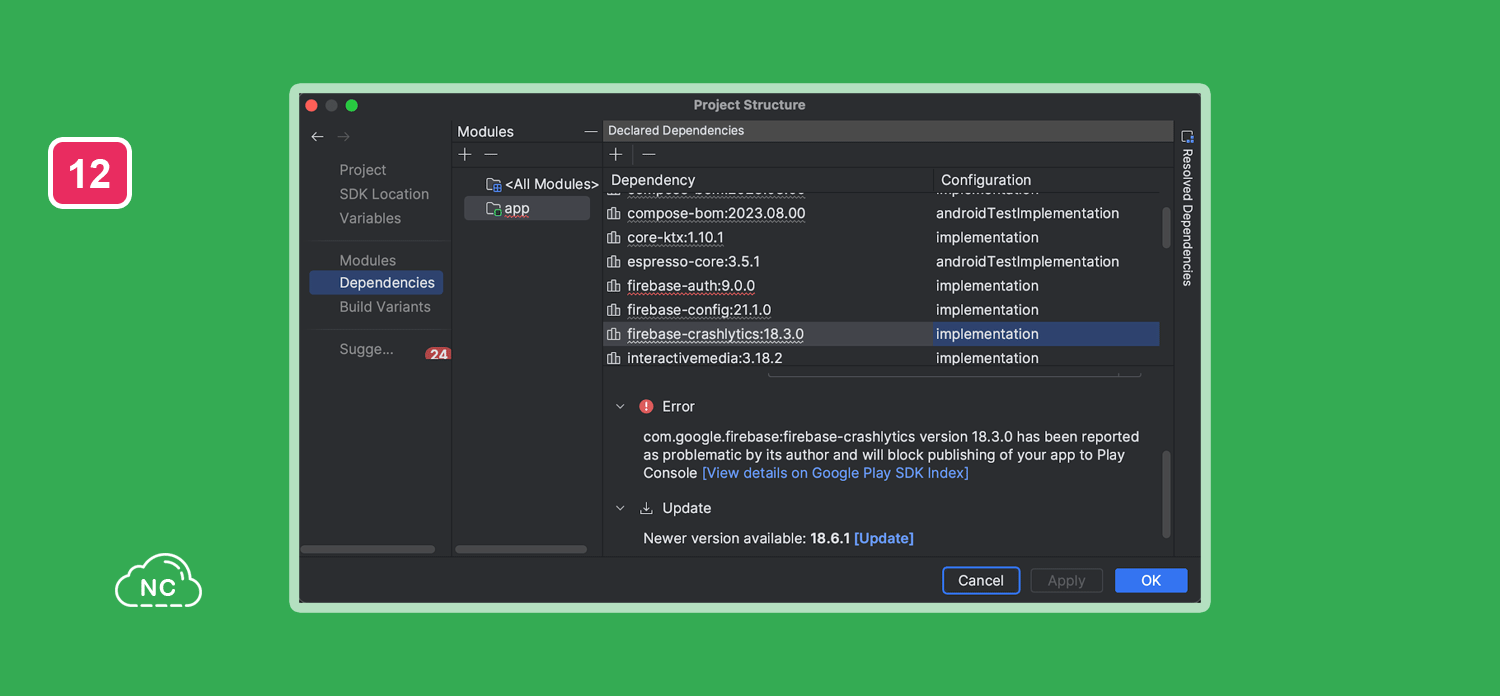Click library icon beside firebase-config:21.1.0

pos(614,310)
